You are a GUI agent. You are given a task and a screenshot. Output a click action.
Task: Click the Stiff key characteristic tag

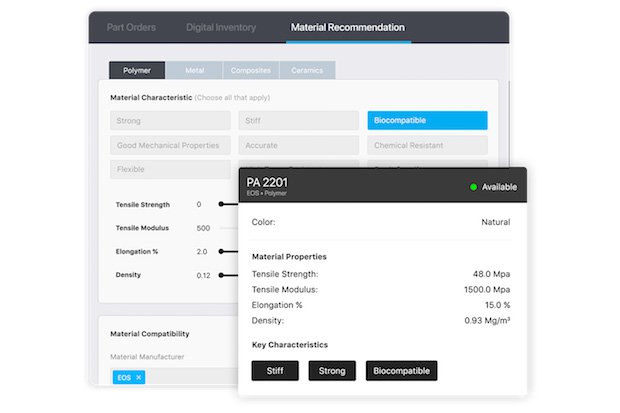point(275,371)
